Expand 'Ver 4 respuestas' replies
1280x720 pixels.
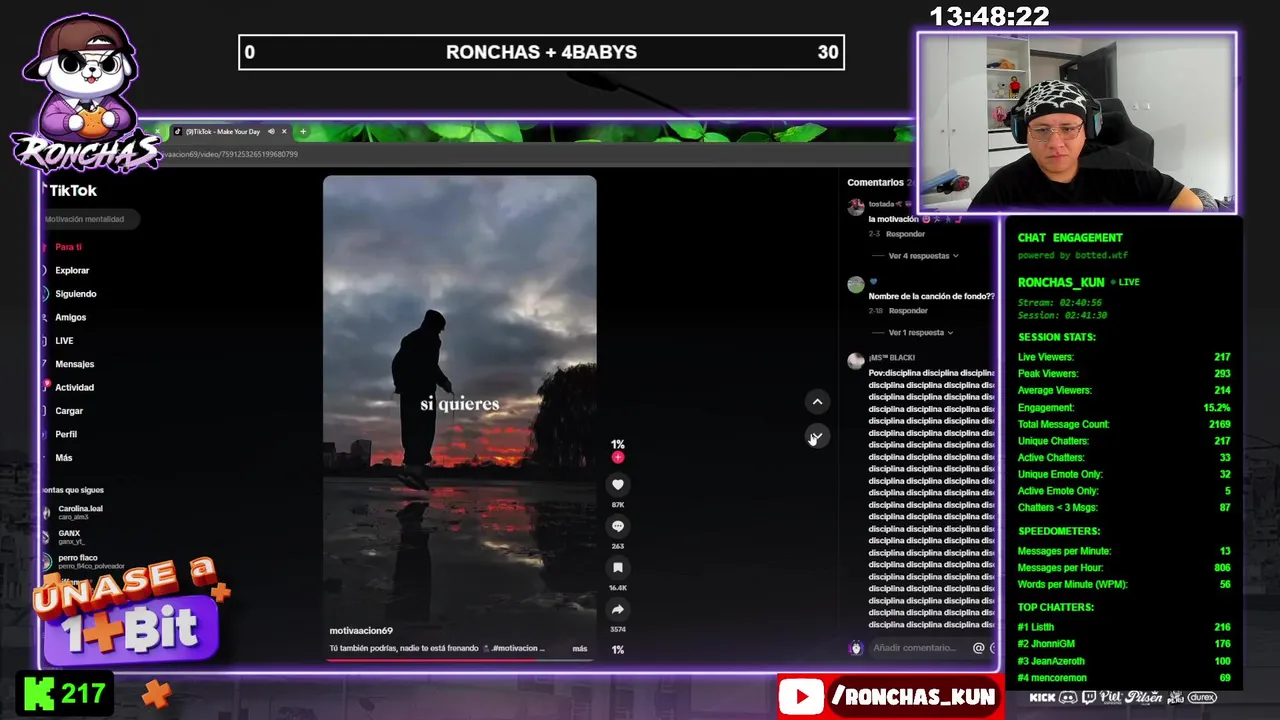[x=923, y=256]
